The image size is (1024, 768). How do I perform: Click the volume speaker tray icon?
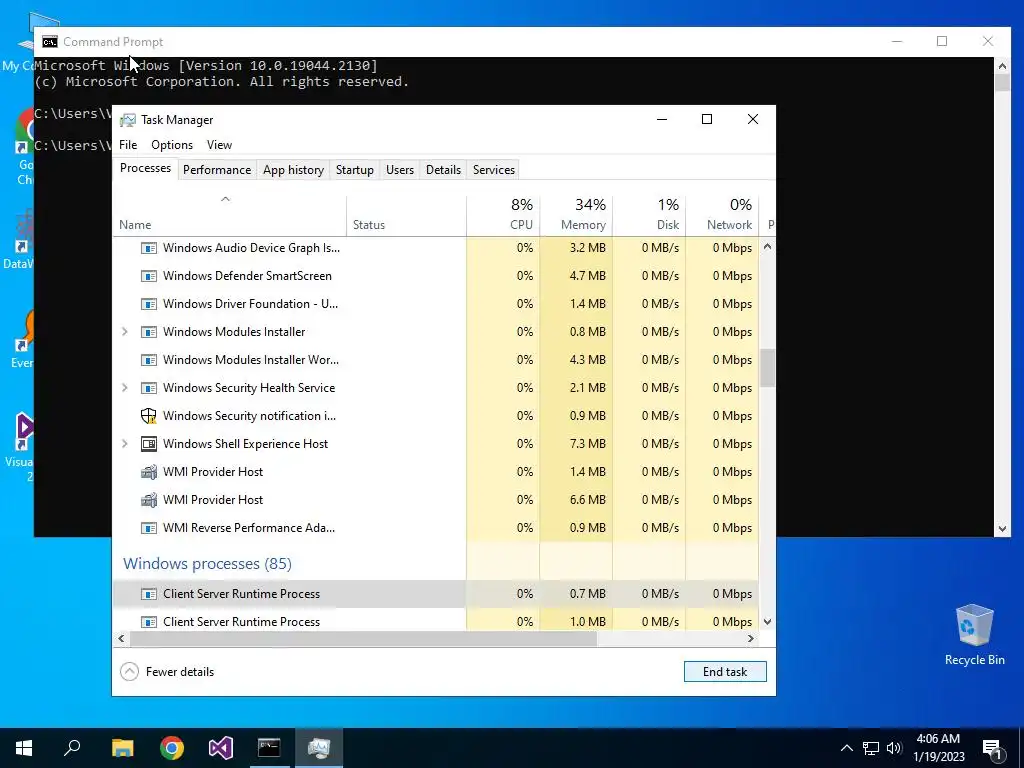[x=894, y=748]
